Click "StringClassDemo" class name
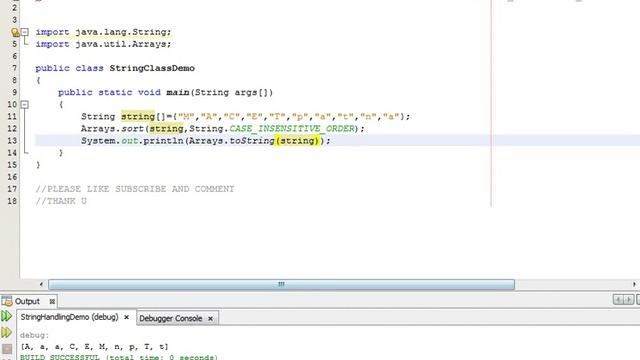 point(152,68)
